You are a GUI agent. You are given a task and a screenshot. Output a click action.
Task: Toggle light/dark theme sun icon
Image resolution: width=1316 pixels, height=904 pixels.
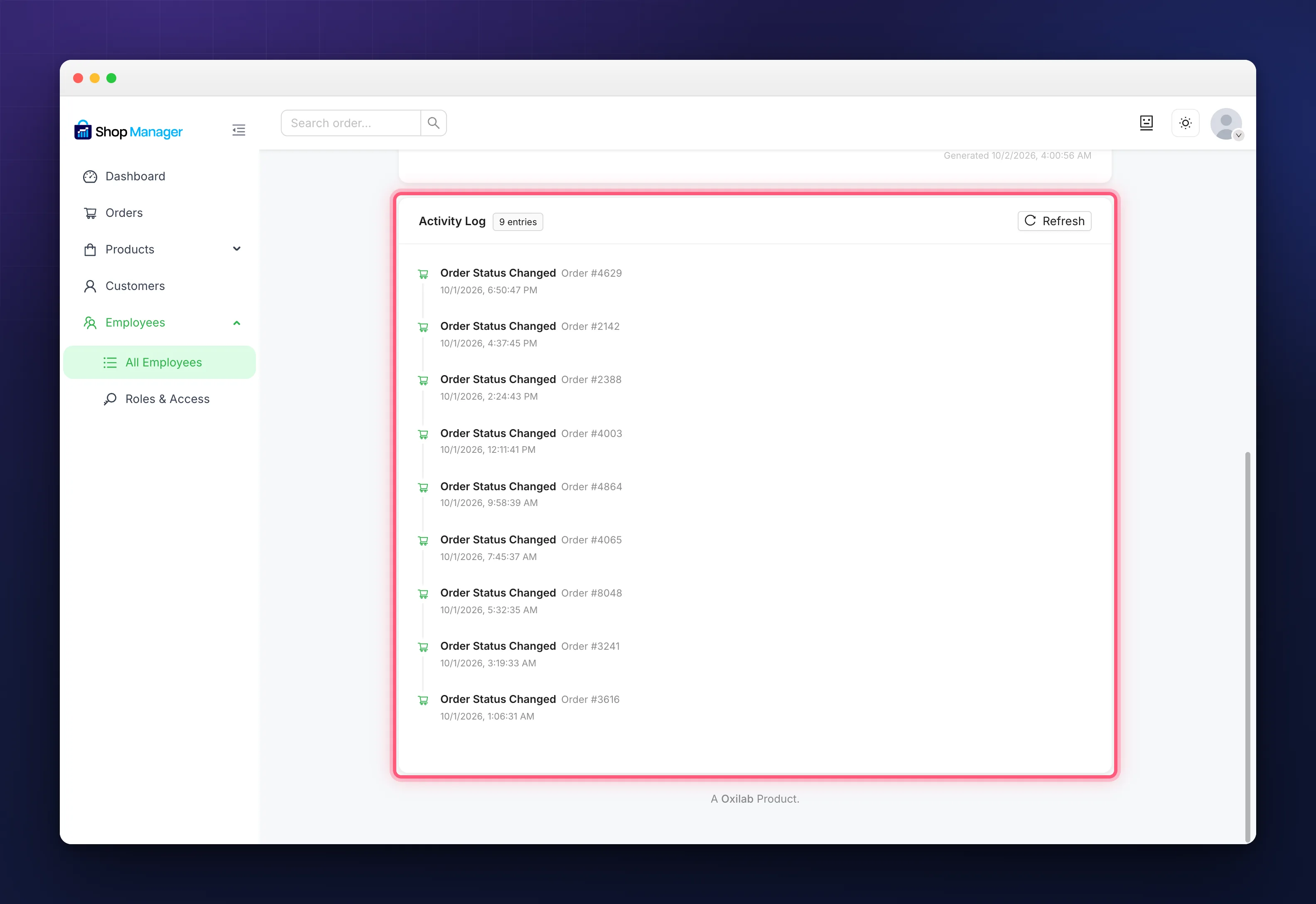(1185, 123)
